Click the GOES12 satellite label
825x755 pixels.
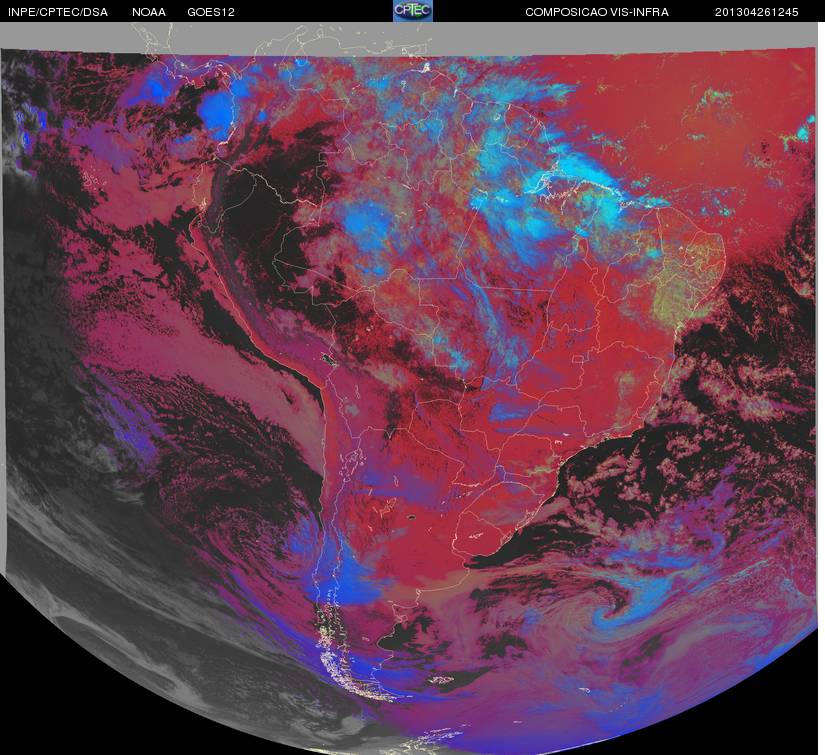211,12
